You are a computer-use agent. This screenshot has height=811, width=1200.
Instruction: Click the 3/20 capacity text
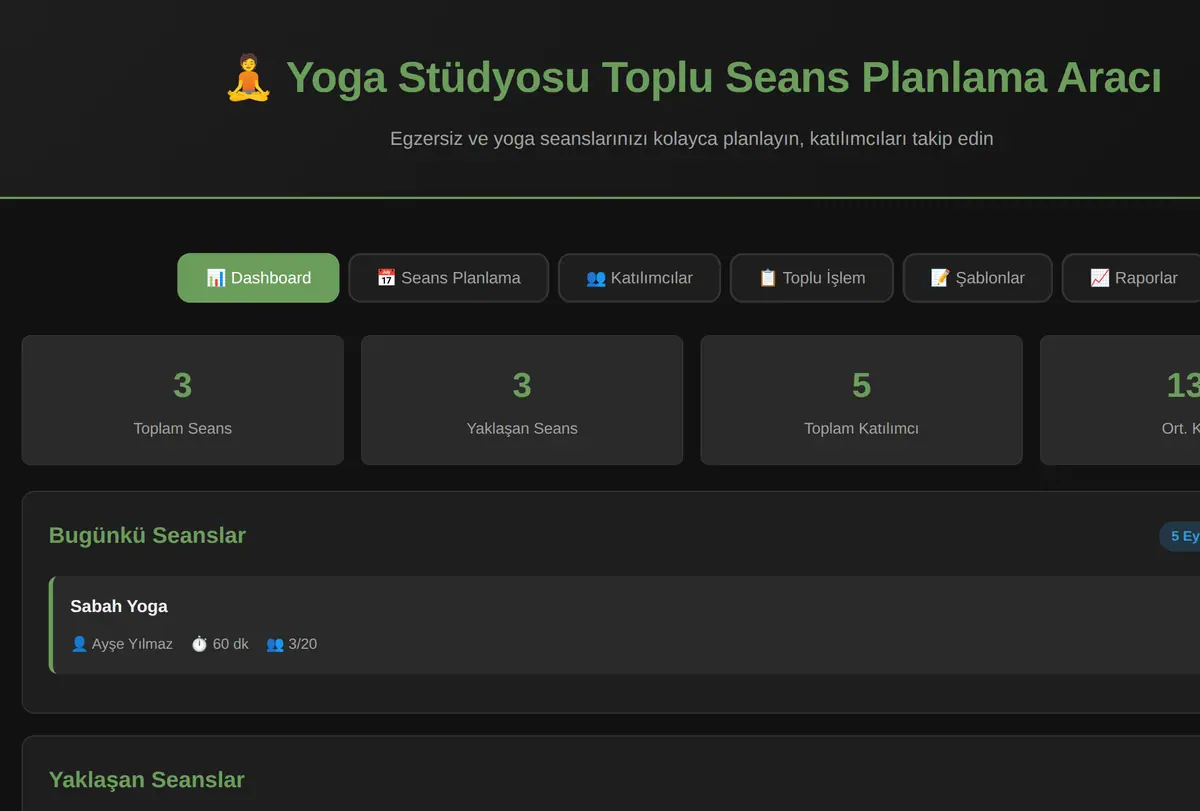[302, 644]
